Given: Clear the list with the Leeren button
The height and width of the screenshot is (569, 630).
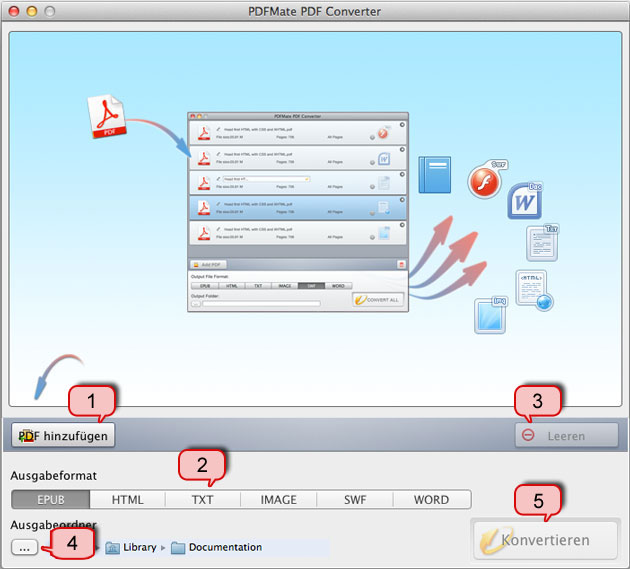Looking at the screenshot, I should [567, 436].
